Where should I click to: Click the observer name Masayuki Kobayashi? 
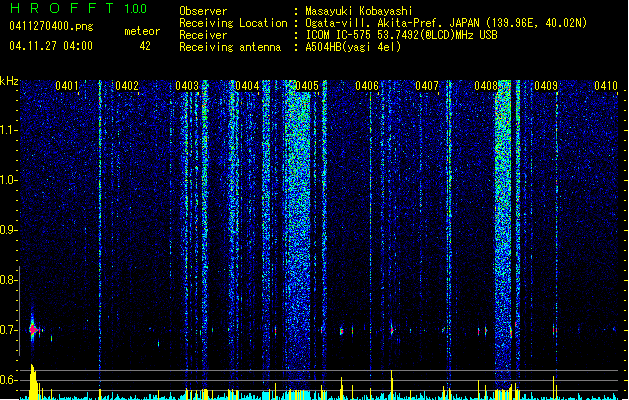pyautogui.click(x=359, y=11)
